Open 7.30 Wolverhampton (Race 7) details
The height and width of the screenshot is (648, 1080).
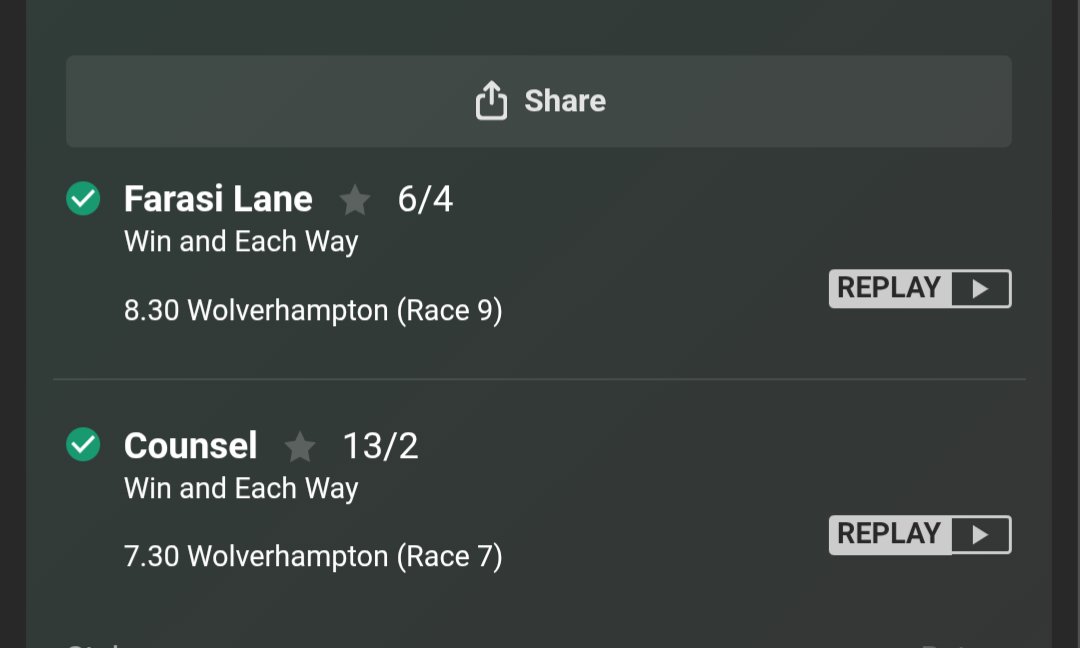click(x=313, y=556)
